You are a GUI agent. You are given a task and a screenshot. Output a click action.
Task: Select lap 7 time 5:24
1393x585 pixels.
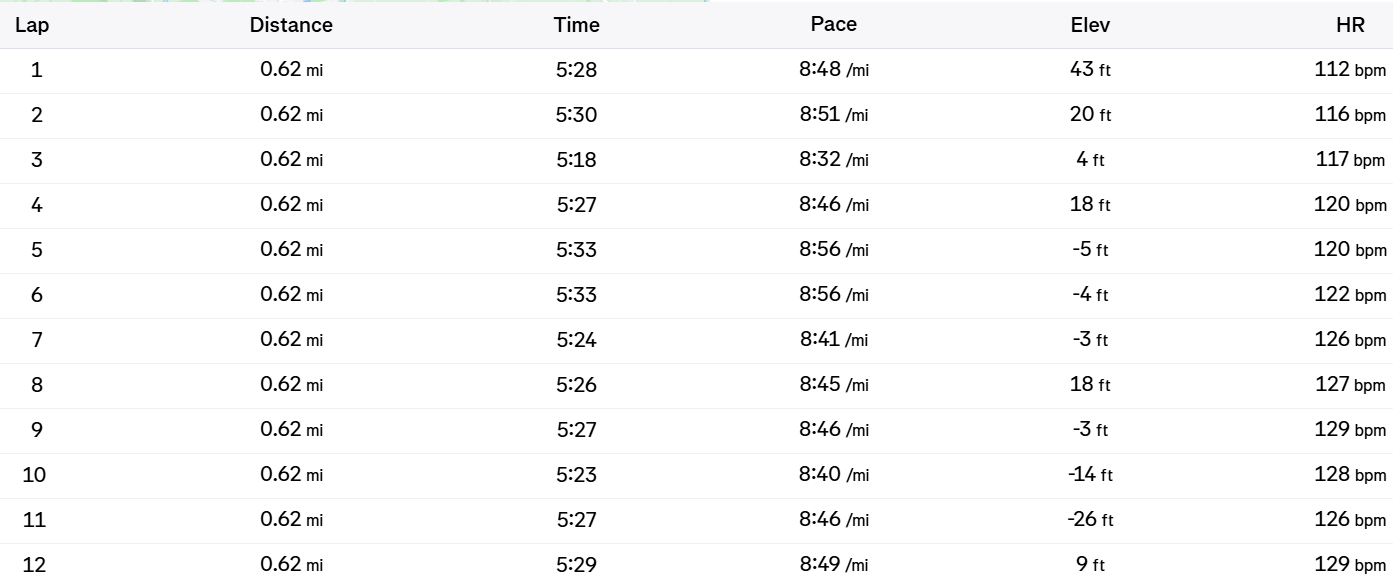pyautogui.click(x=577, y=340)
